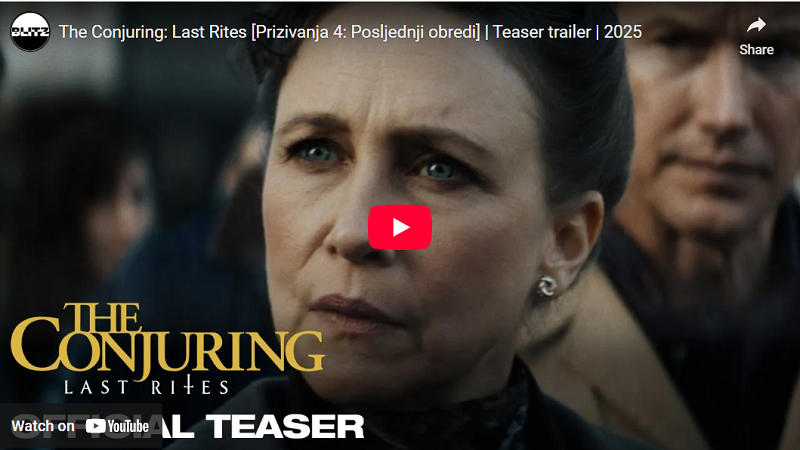Click the white triangle in the play button
Image resolution: width=800 pixels, height=450 pixels.
coord(401,227)
